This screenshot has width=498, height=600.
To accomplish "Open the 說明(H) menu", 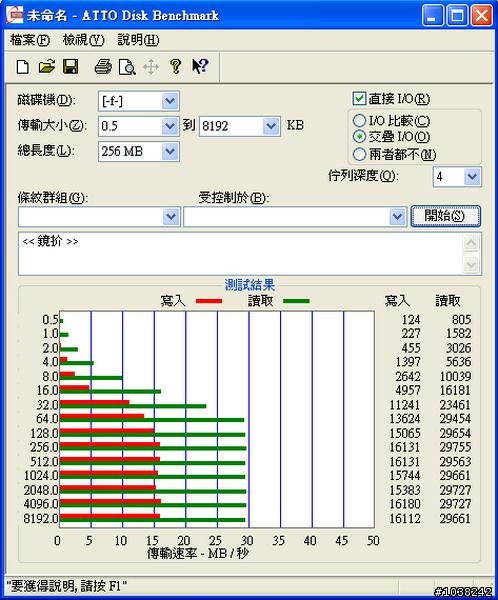I will click(138, 40).
